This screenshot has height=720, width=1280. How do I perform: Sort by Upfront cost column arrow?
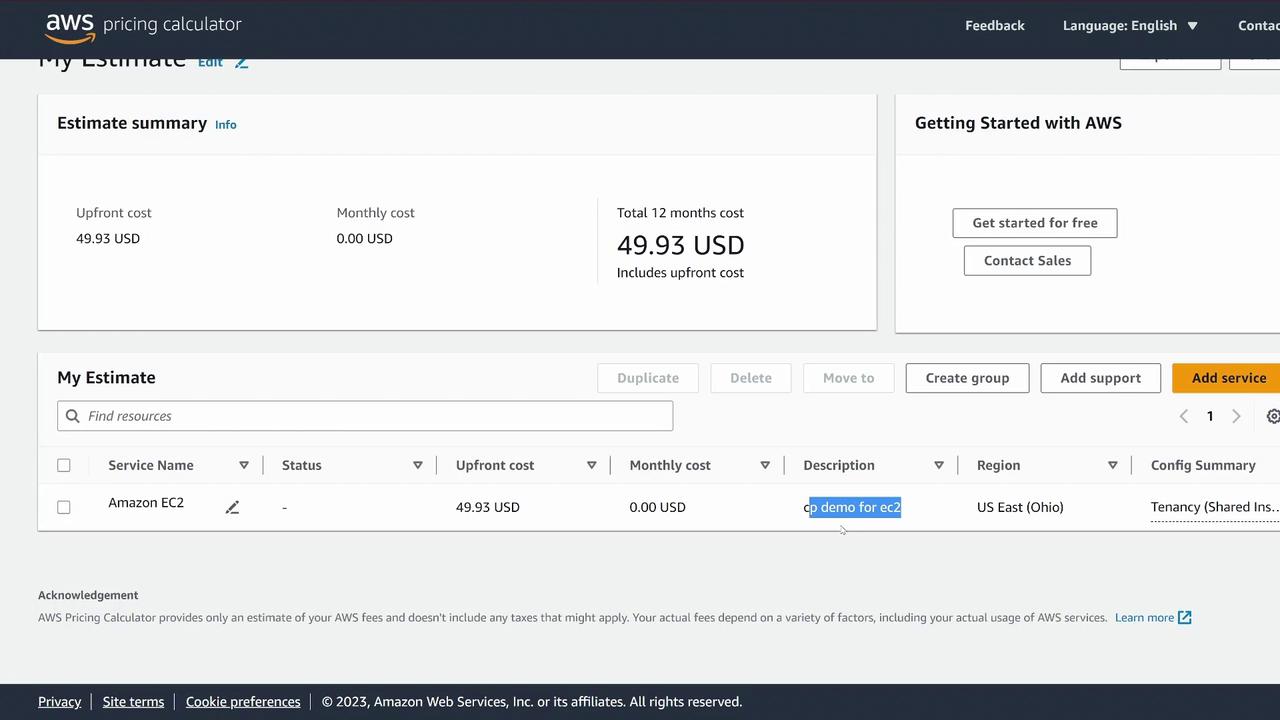tap(591, 465)
